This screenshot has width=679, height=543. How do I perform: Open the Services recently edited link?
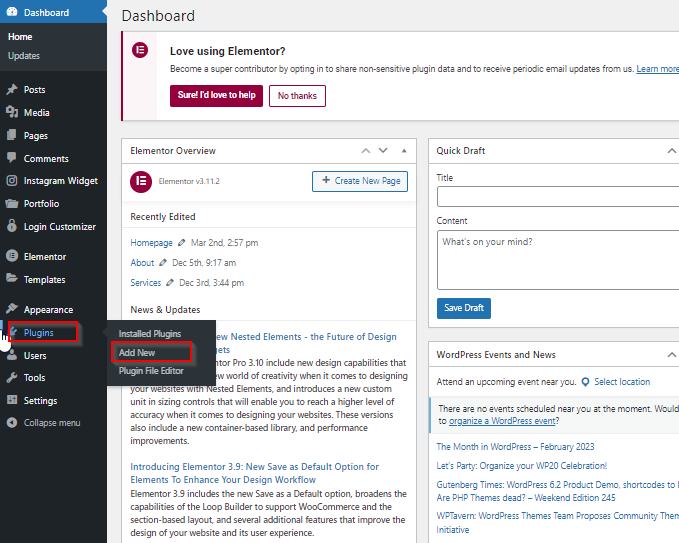146,283
